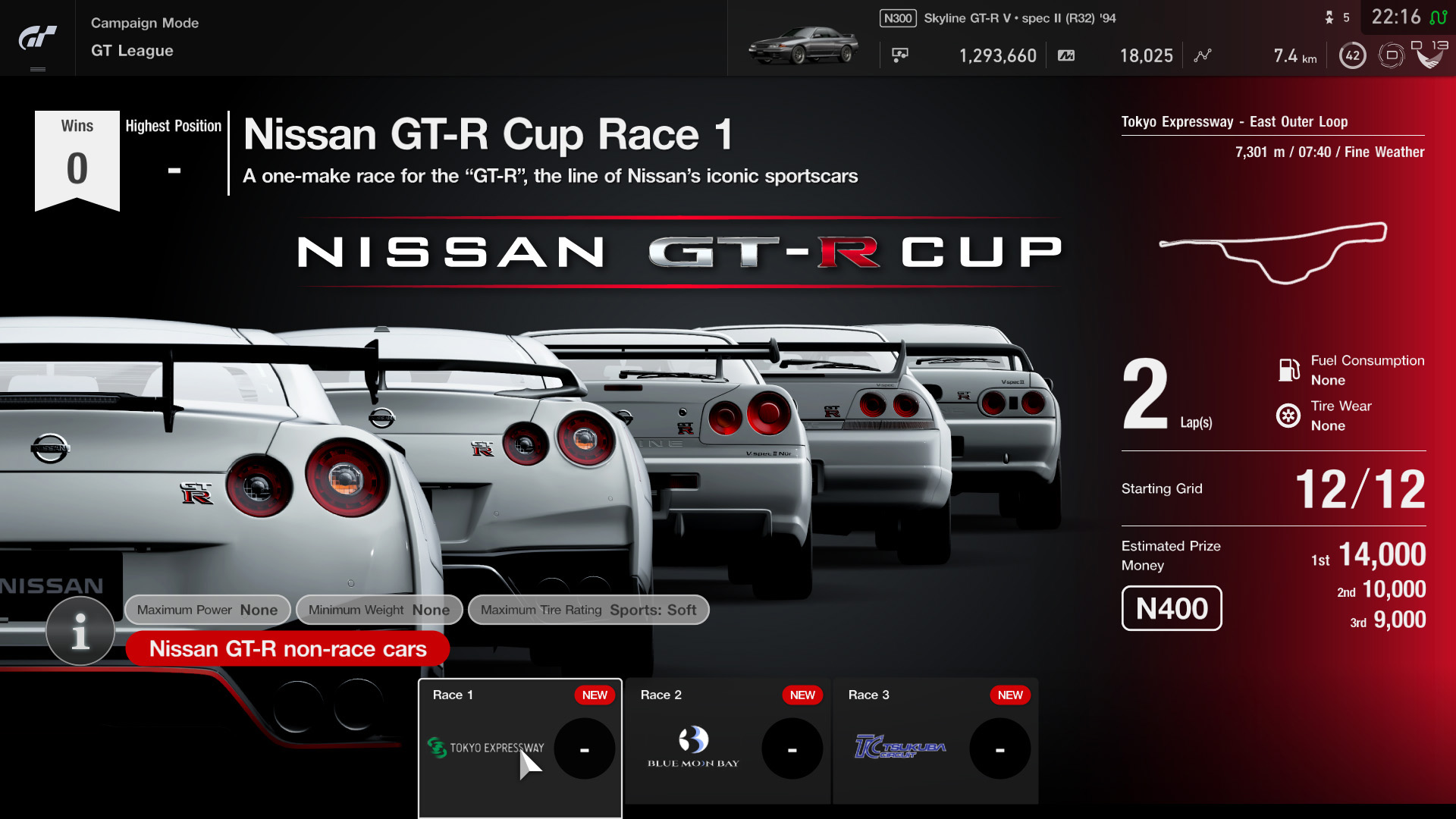Open the info "i" circle above the restrictions
The height and width of the screenshot is (819, 1456).
[80, 631]
